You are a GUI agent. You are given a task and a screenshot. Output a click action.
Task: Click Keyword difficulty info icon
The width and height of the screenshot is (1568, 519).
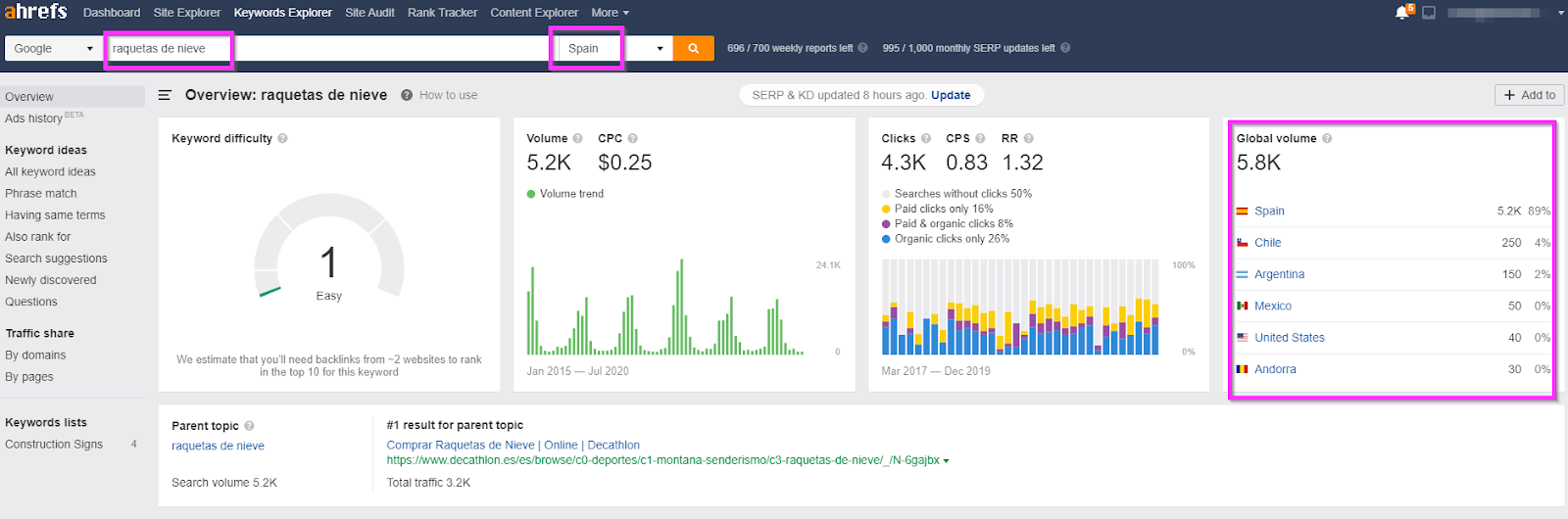(x=282, y=138)
